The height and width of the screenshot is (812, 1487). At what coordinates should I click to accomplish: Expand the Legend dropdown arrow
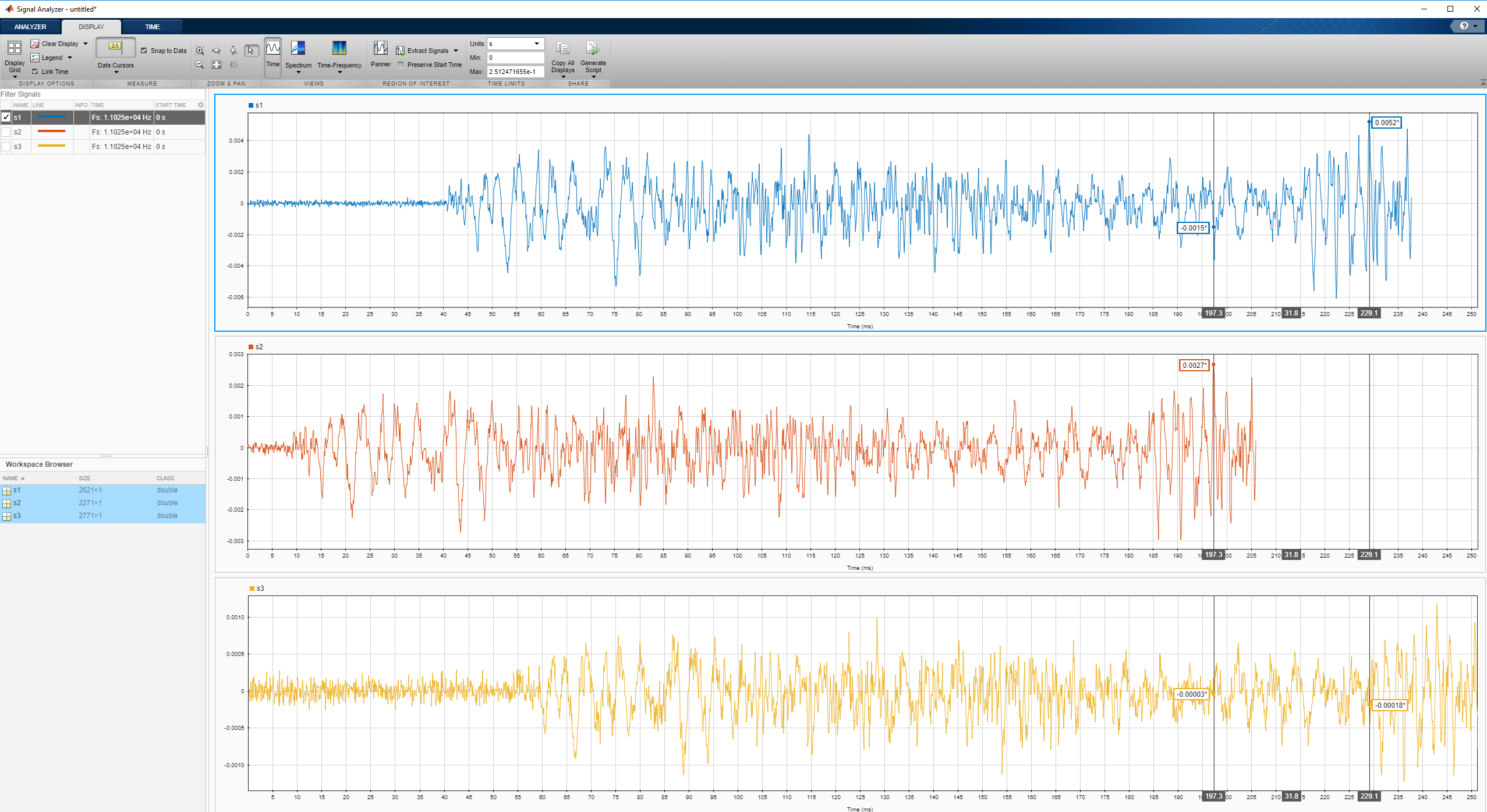click(70, 58)
